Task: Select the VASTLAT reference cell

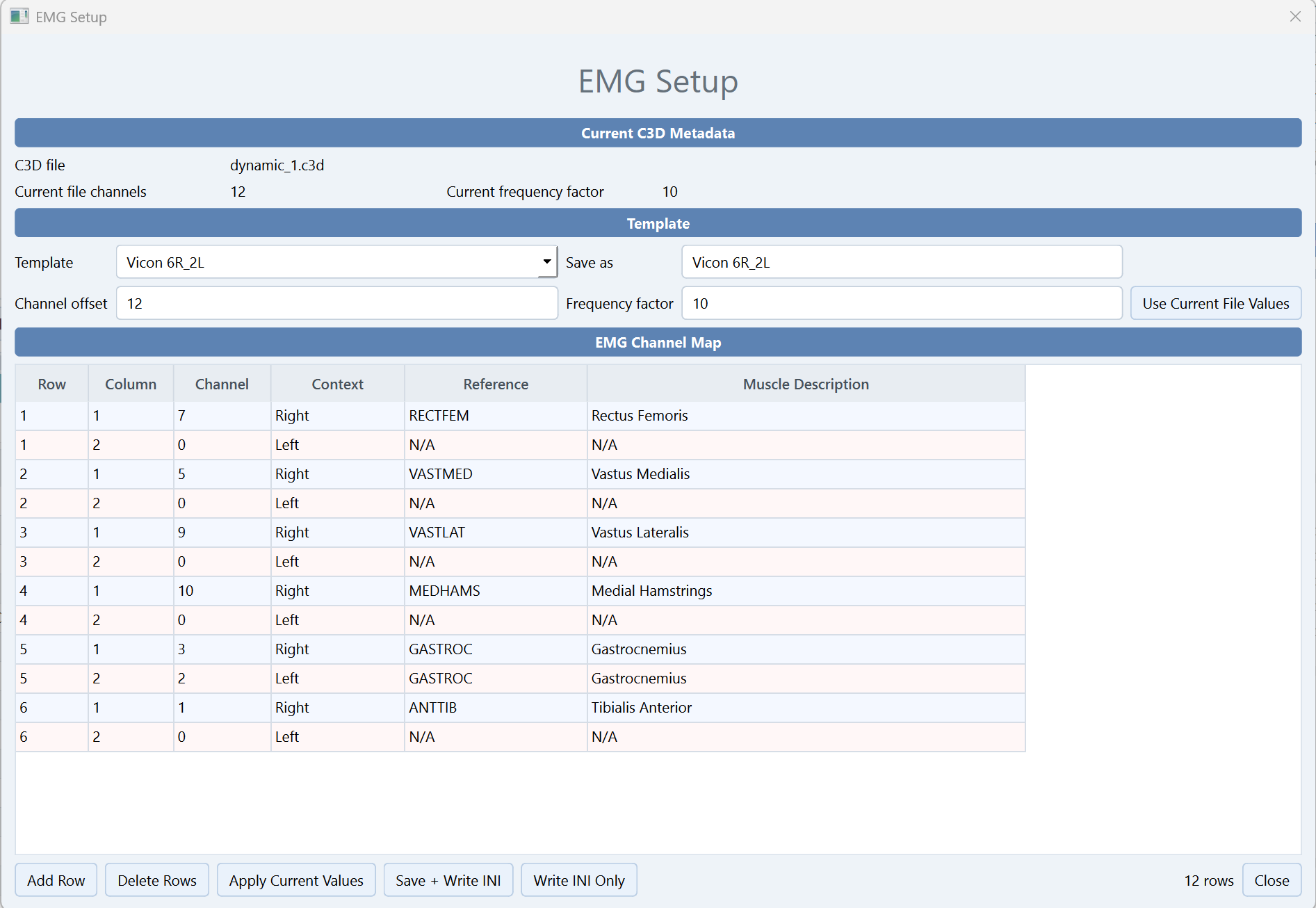Action: [x=496, y=533]
